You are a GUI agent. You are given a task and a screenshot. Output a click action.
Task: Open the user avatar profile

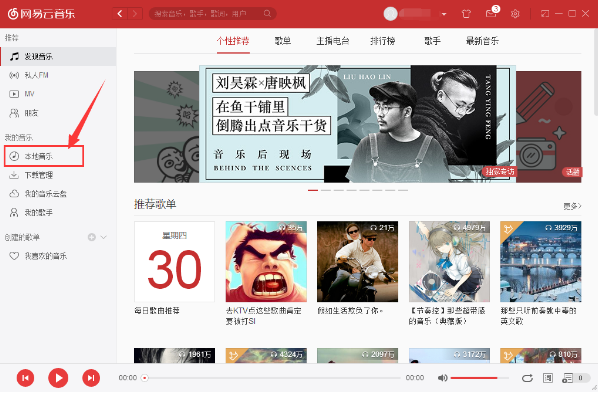(x=391, y=14)
